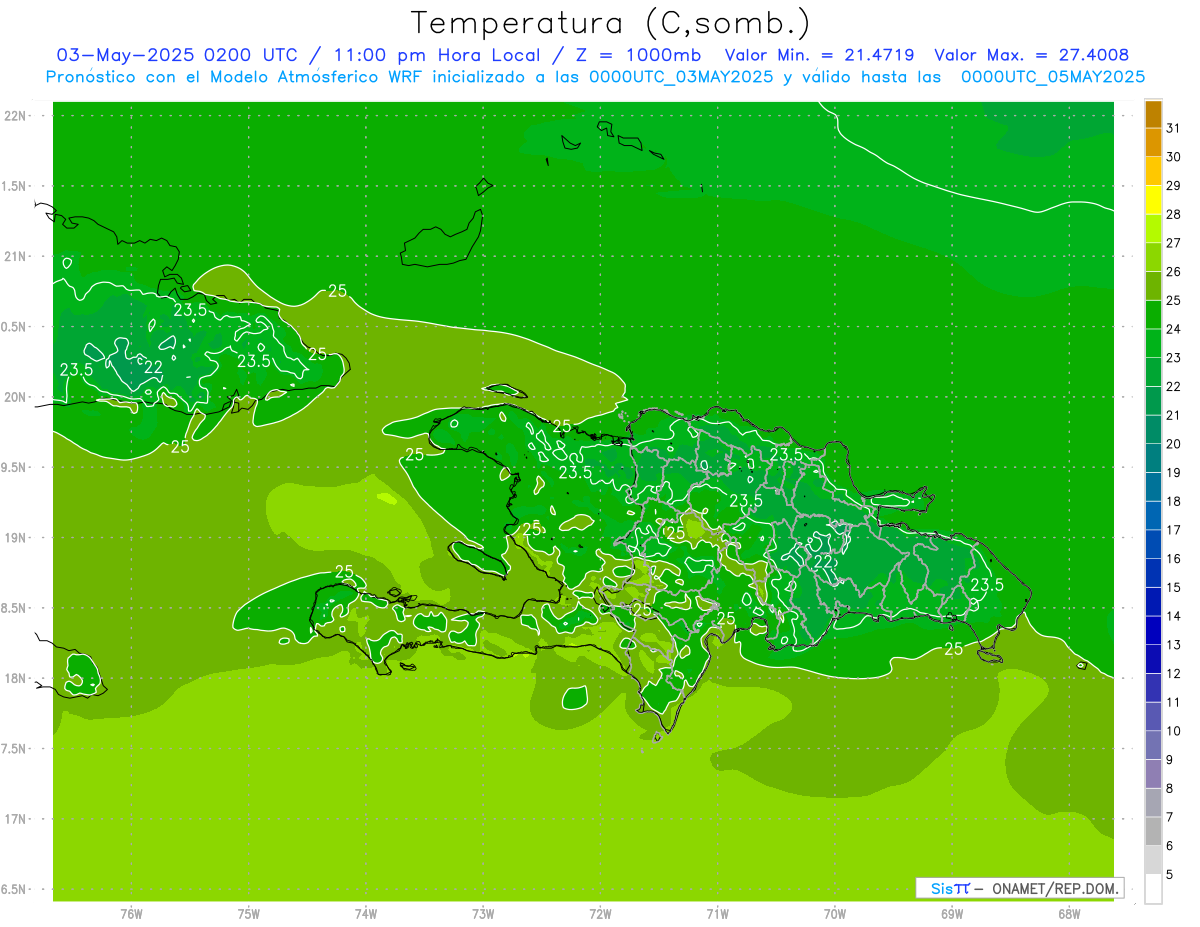1200x927 pixels.
Task: Click the "22" contour label over Dominican Republic
Action: coord(823,562)
